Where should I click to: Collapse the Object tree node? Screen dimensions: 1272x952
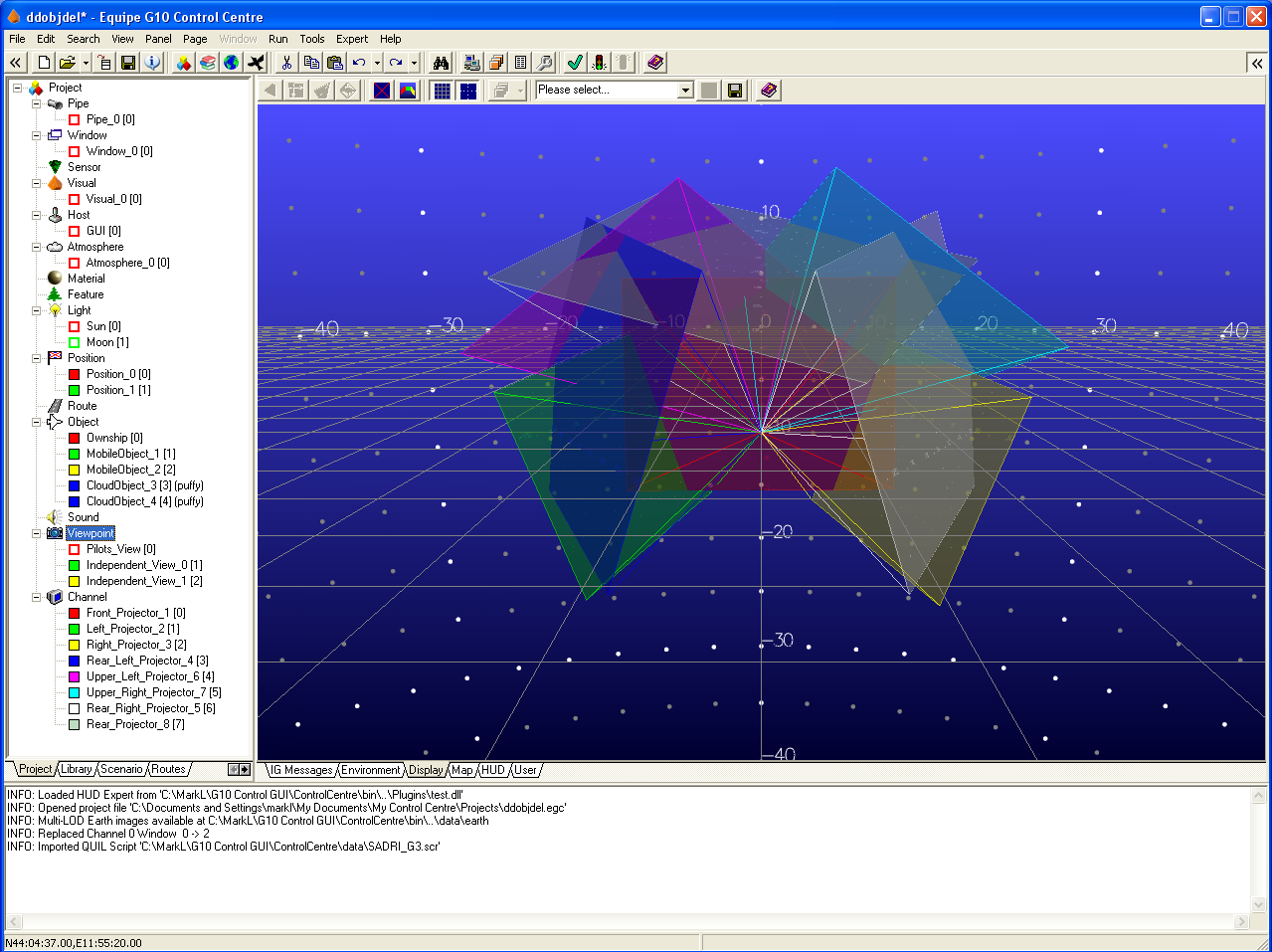coord(37,422)
